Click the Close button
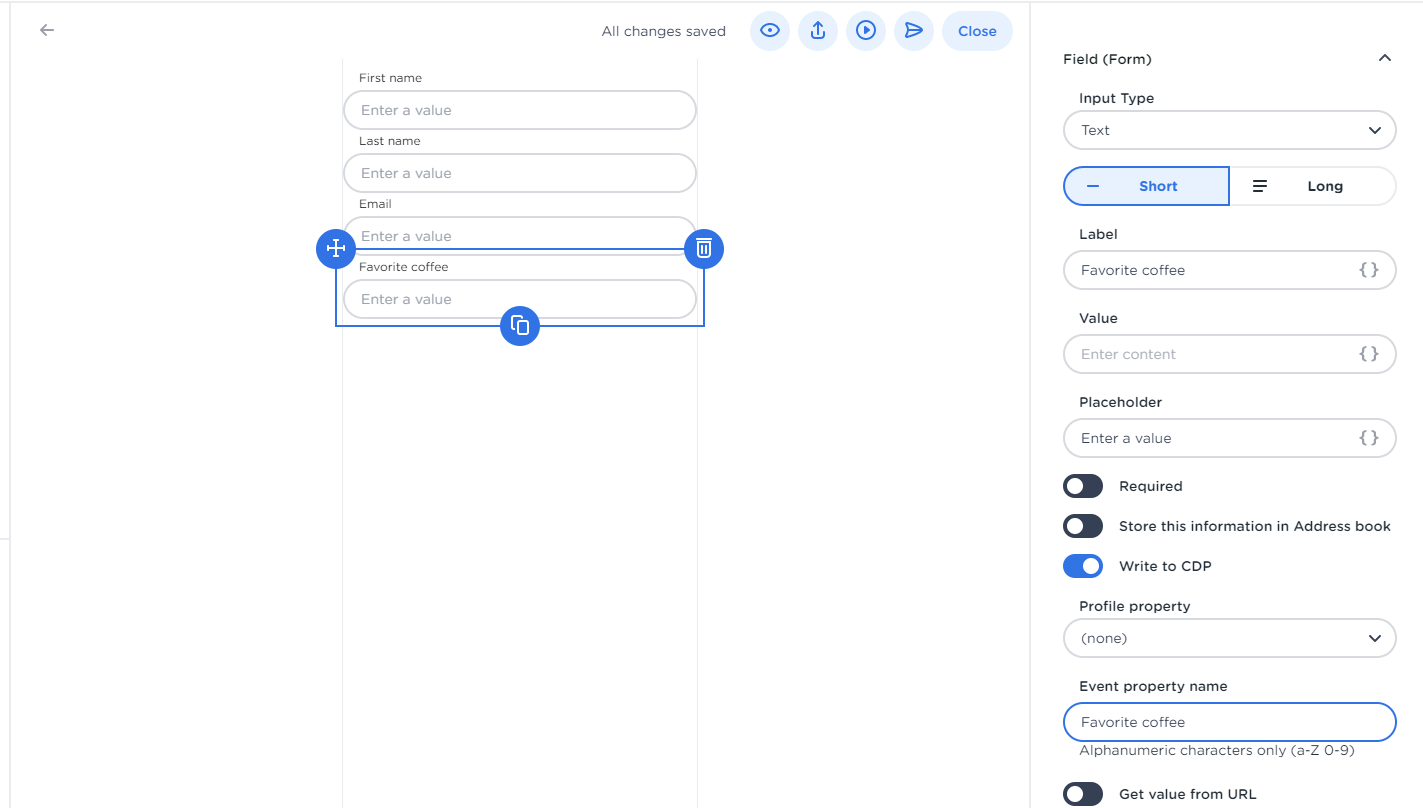Viewport: 1423px width, 808px height. [977, 31]
